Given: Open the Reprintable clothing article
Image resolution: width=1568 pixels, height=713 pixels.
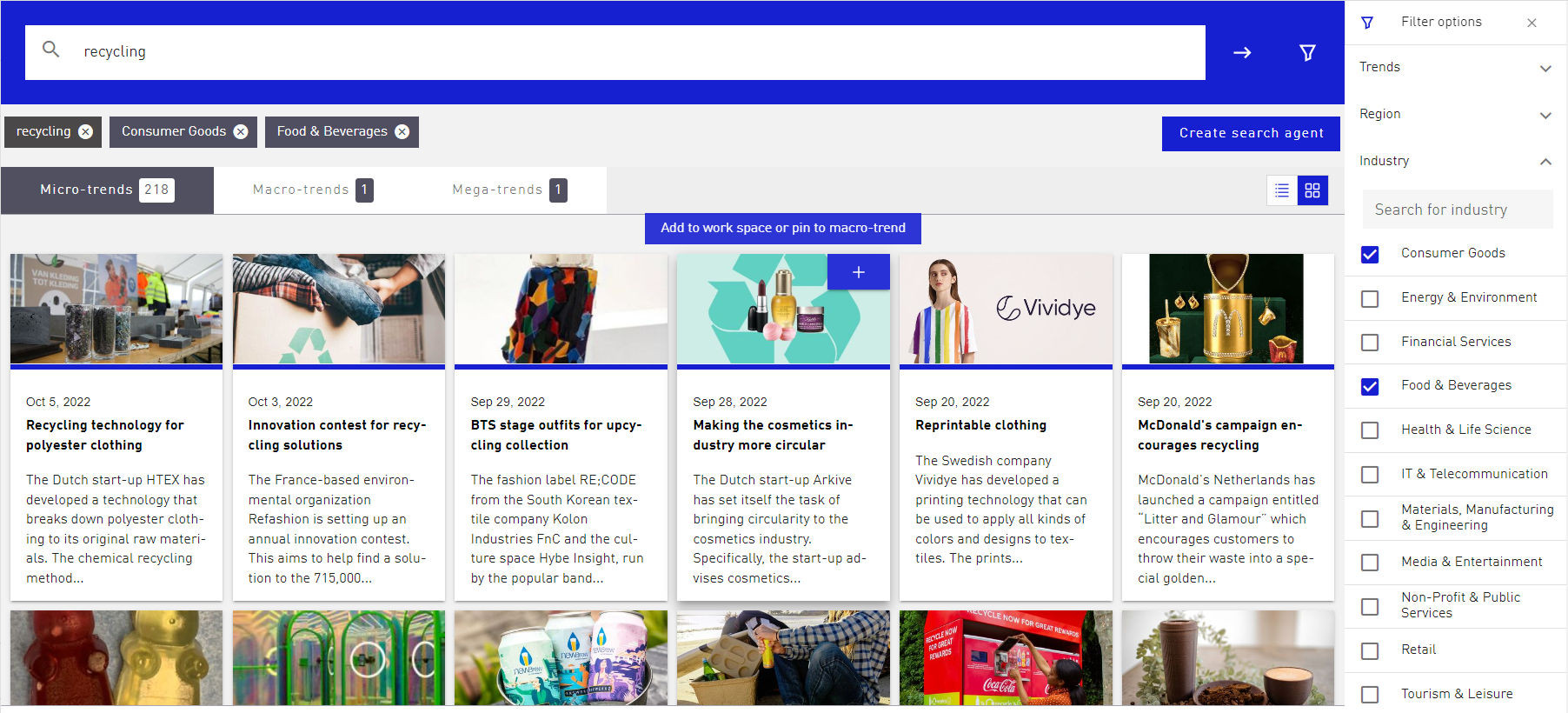Looking at the screenshot, I should pyautogui.click(x=980, y=425).
